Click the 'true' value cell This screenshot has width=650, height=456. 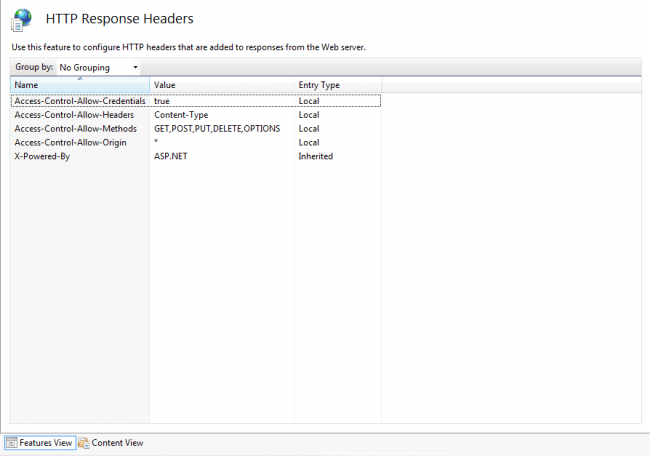point(162,101)
